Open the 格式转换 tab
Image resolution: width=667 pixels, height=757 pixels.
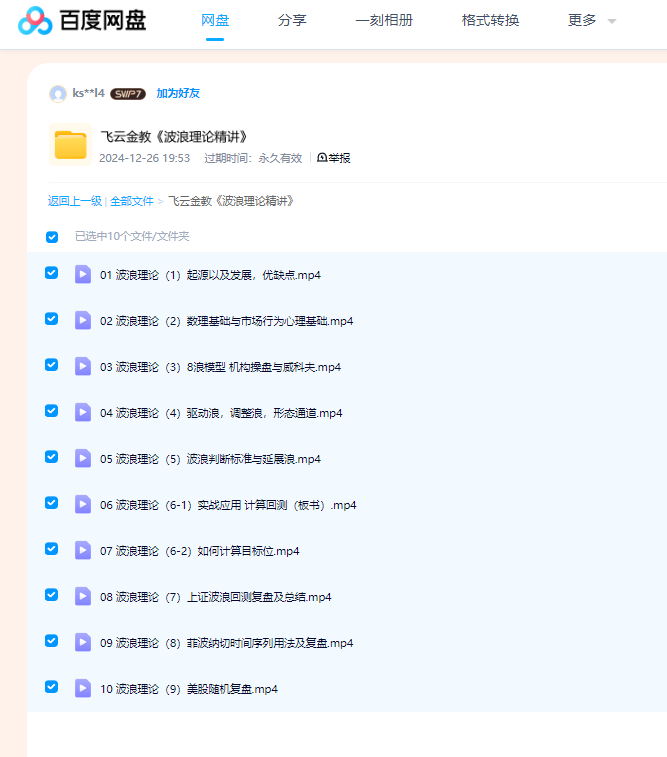490,20
